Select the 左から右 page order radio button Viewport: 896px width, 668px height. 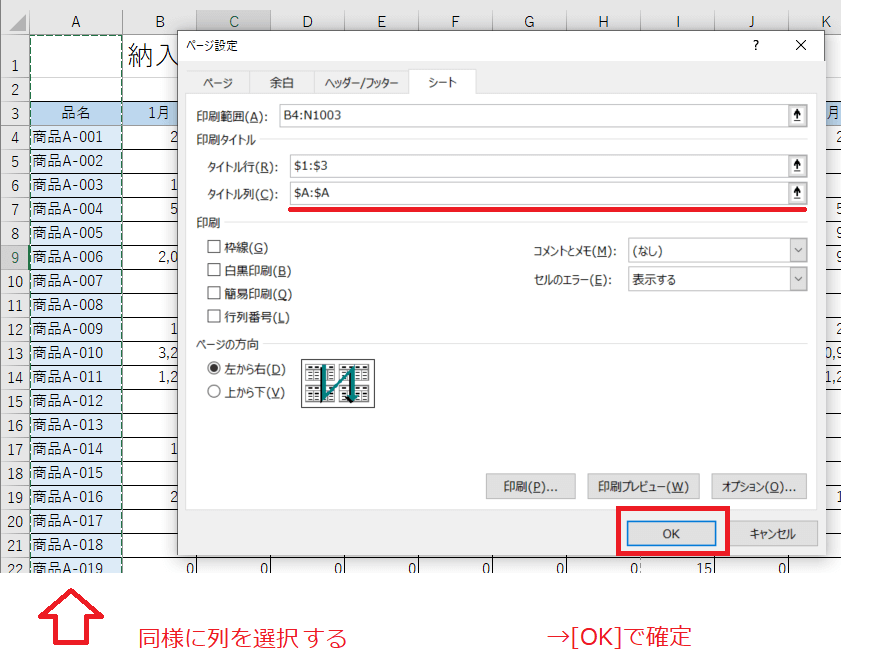click(x=213, y=368)
